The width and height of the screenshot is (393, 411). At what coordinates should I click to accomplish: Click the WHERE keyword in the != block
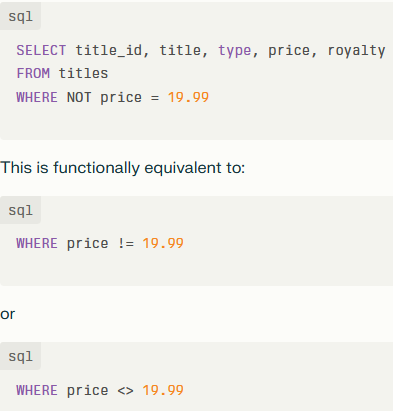37,243
